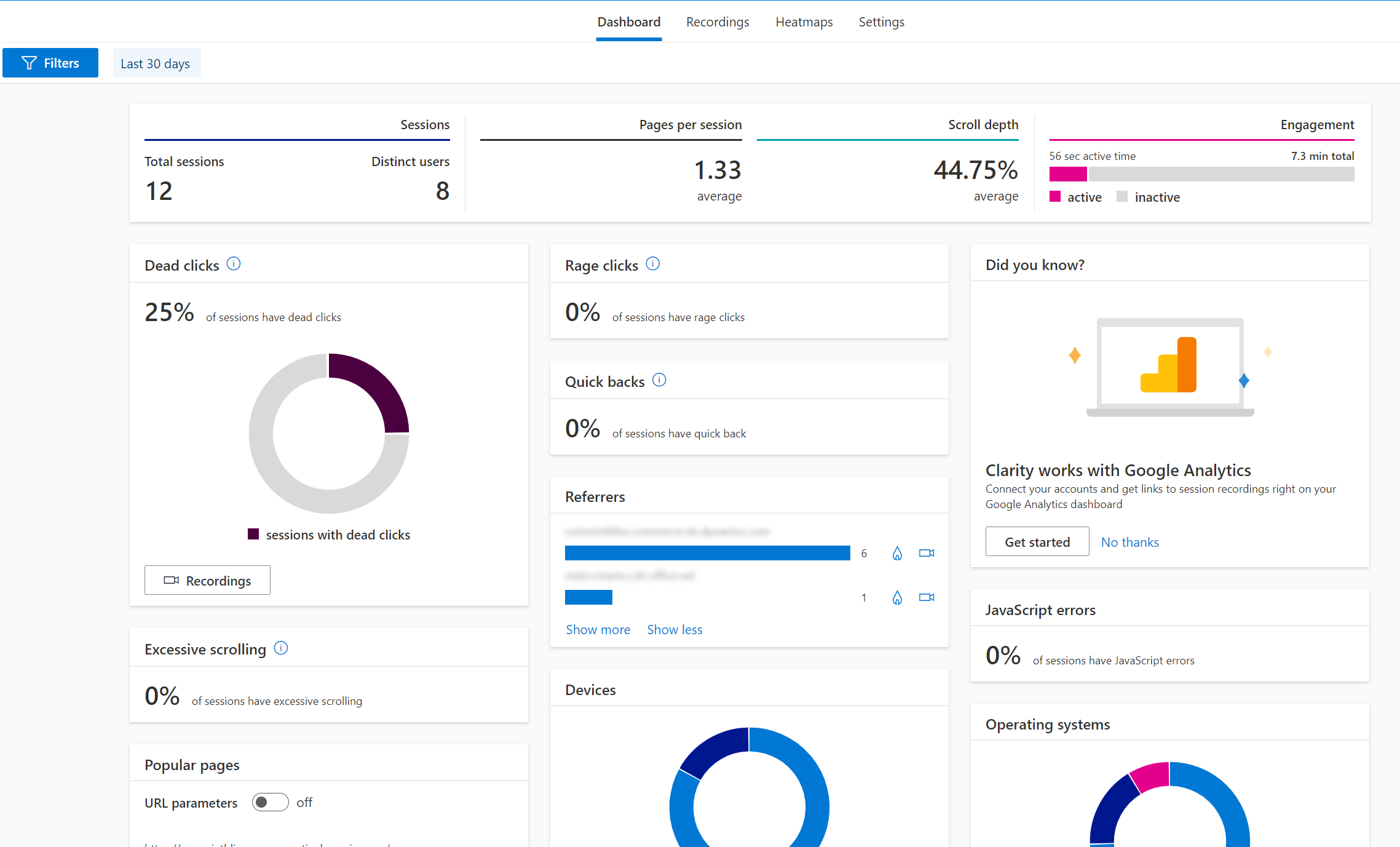Click the heatmap icon next to first referrer
1400x847 pixels.
[x=897, y=553]
